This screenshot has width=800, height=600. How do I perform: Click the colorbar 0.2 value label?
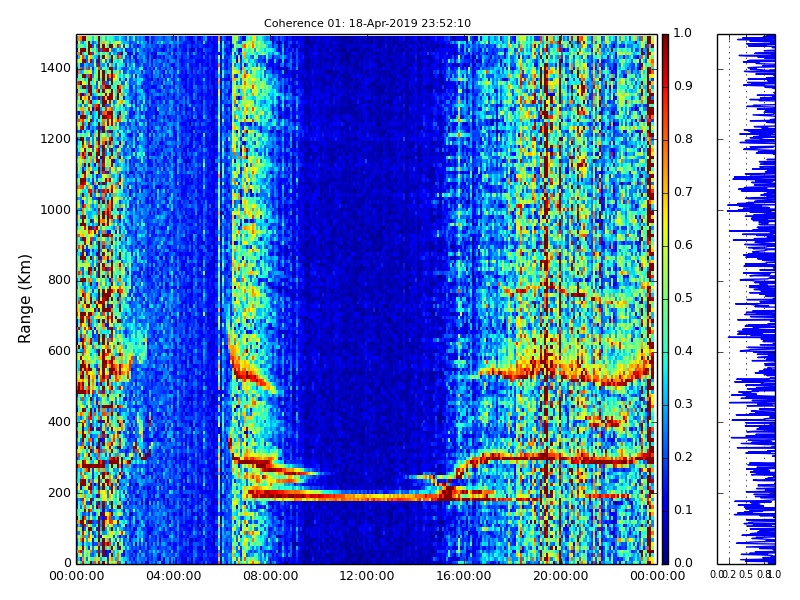click(683, 457)
